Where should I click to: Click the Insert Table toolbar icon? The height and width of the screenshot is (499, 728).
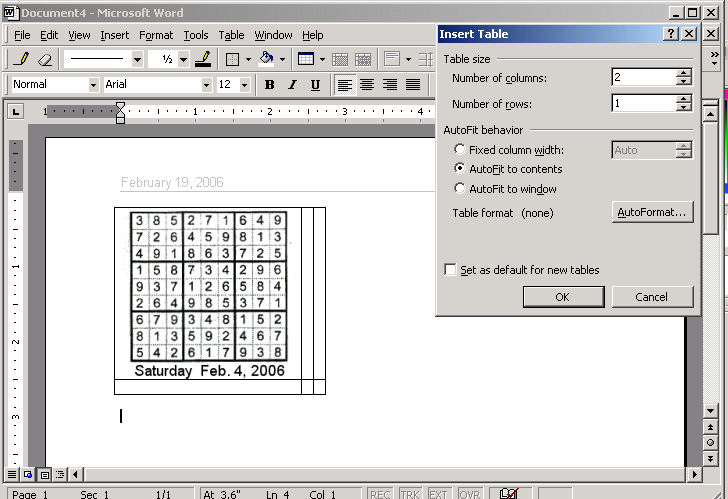(305, 59)
